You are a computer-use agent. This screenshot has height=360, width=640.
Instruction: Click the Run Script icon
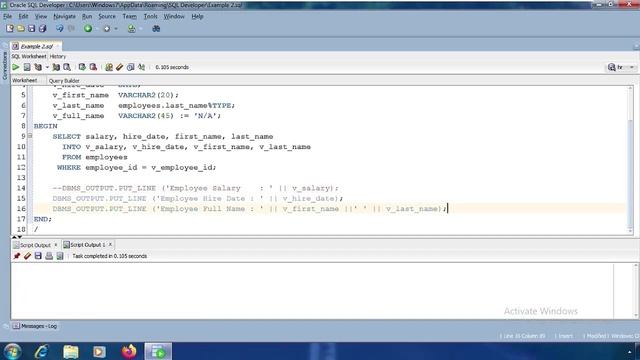27,67
